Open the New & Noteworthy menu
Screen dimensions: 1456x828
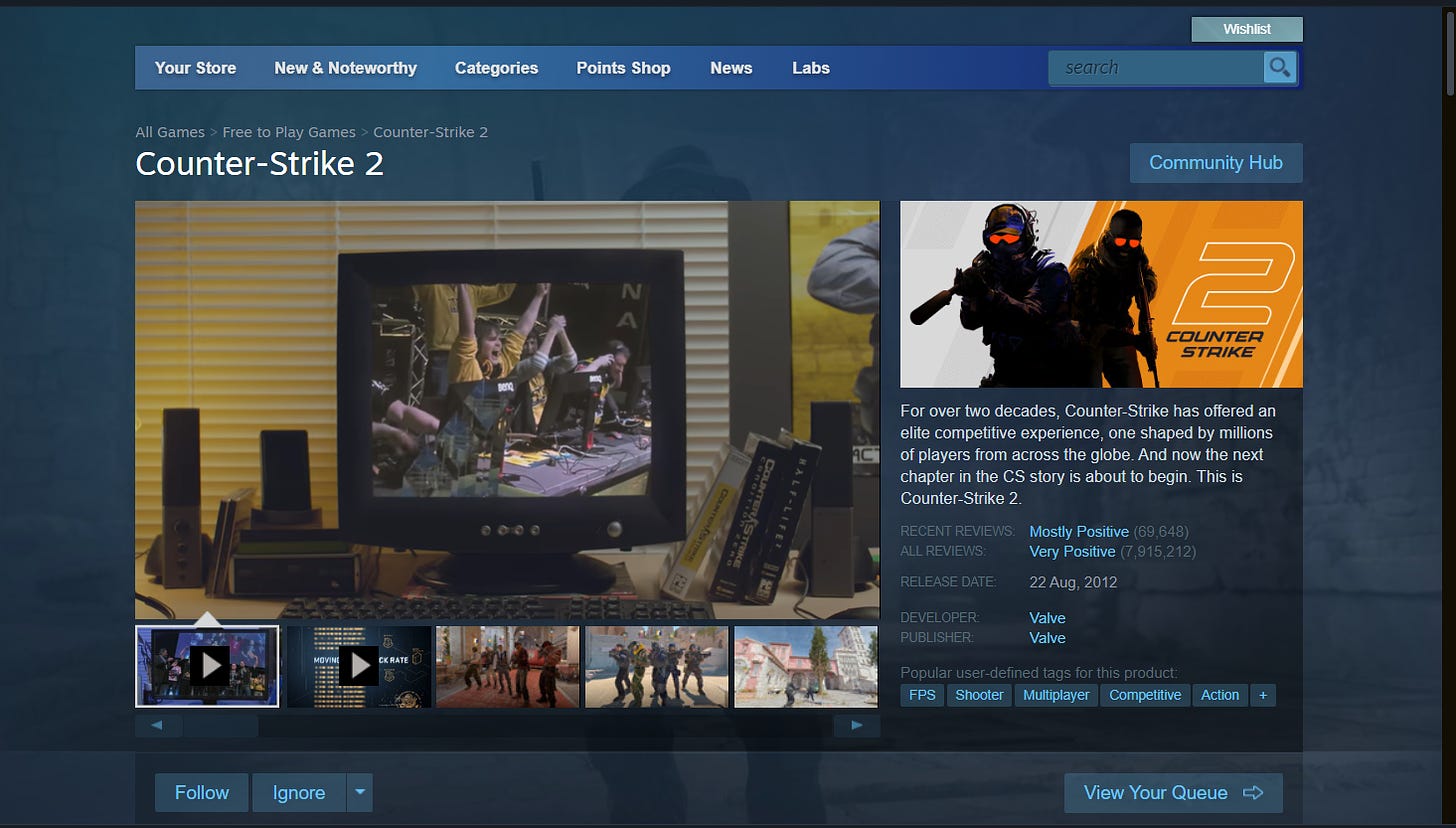point(346,68)
